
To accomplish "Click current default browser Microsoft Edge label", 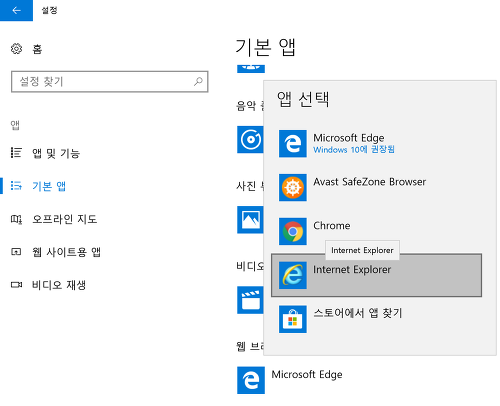I will [x=307, y=374].
